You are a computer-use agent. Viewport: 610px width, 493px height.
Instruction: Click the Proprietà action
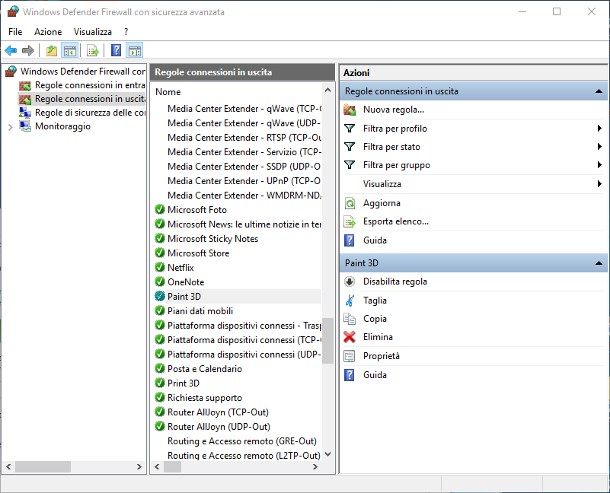(381, 356)
